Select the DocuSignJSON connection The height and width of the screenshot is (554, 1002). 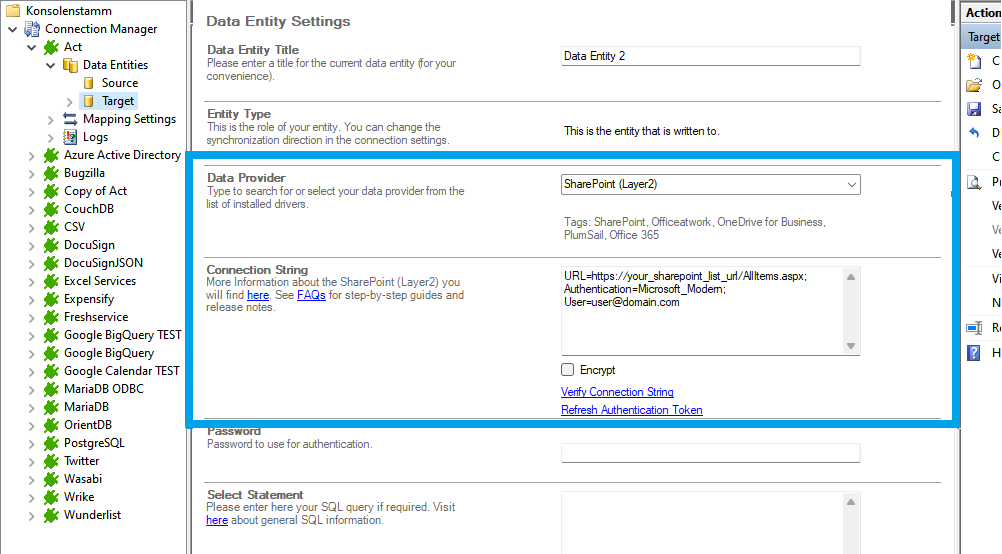click(x=103, y=263)
